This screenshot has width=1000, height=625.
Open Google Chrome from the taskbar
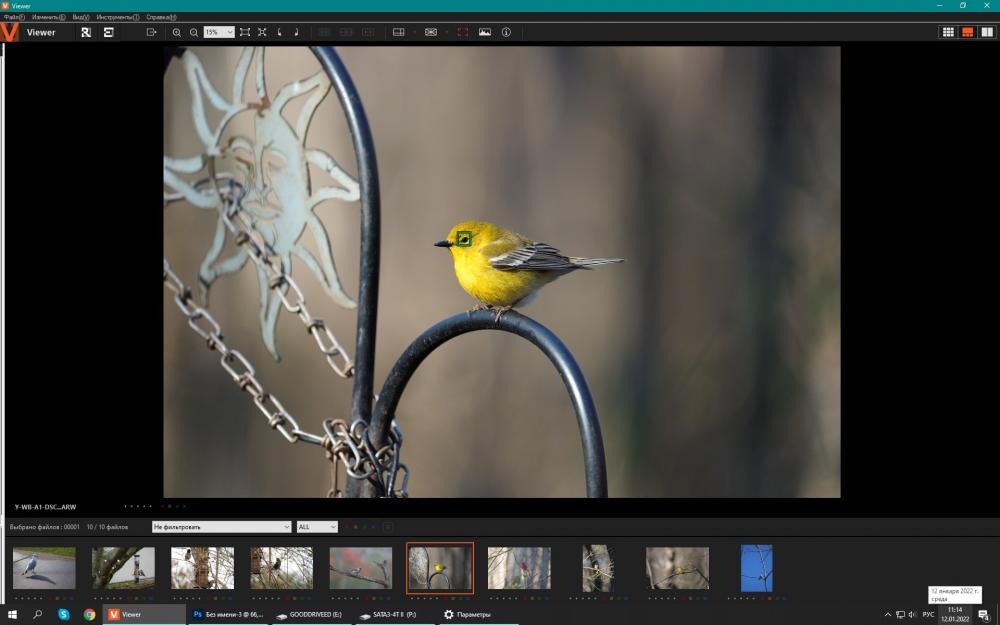click(x=89, y=615)
